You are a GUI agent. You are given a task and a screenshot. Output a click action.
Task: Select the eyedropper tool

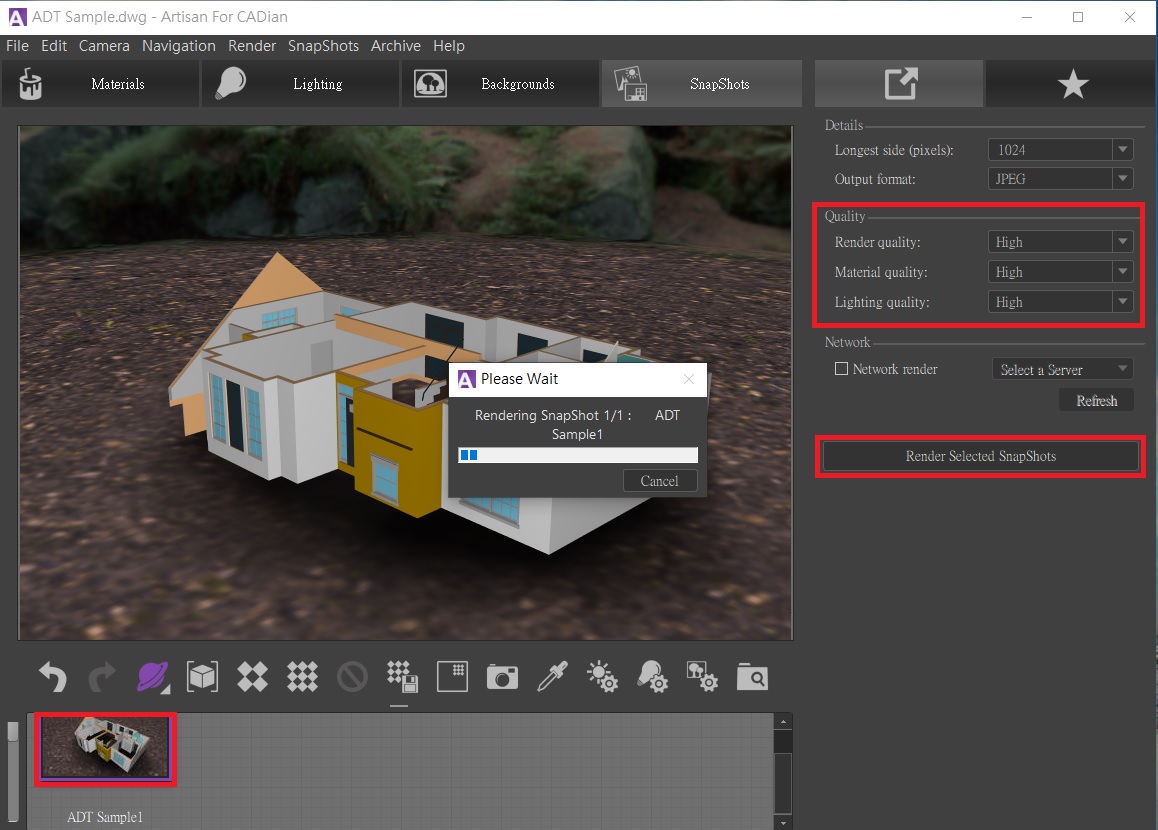click(552, 678)
